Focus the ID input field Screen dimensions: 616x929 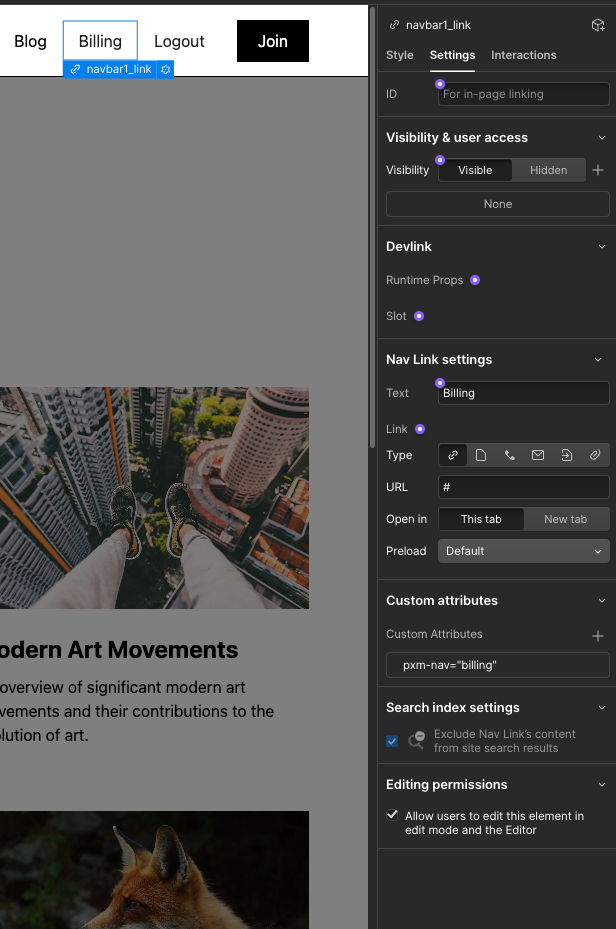click(524, 94)
